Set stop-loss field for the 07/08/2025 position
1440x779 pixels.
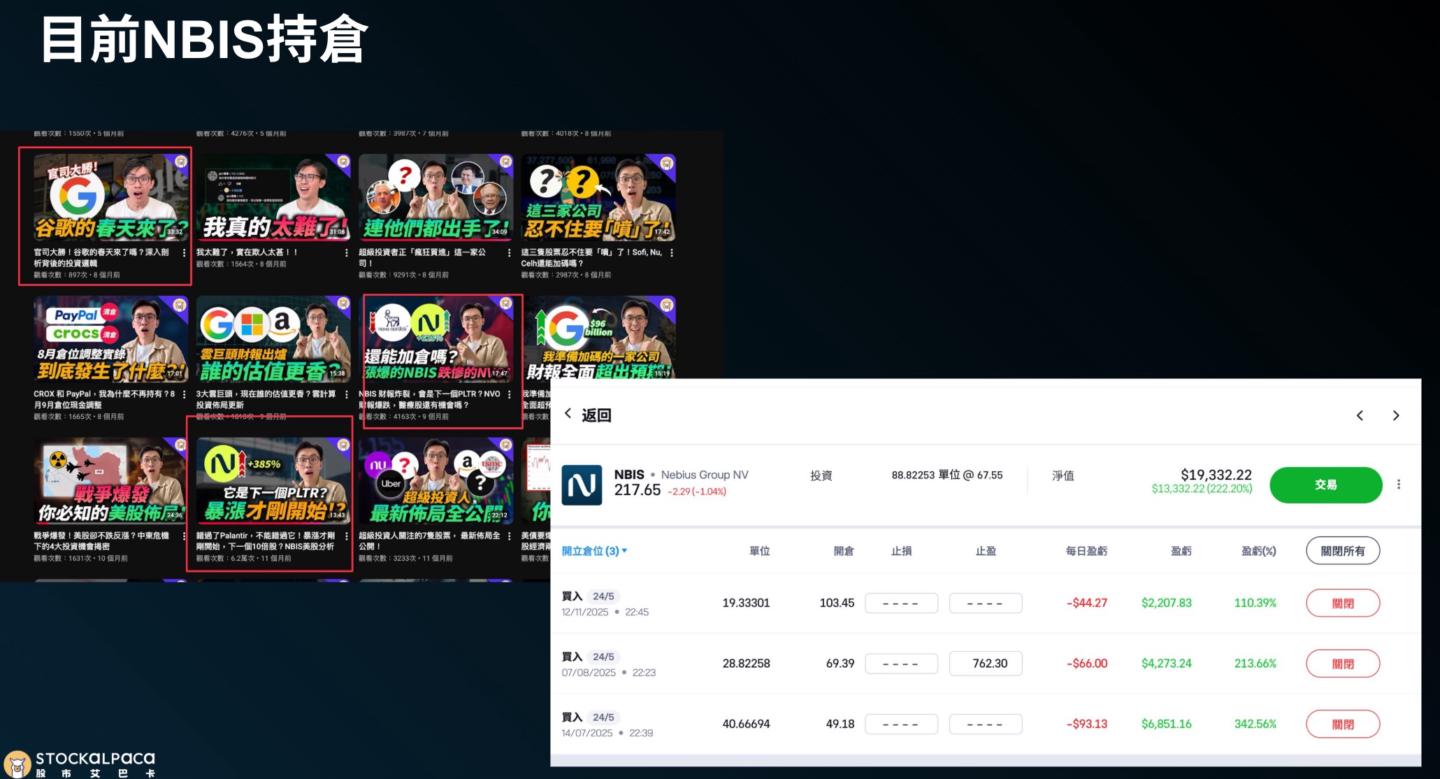901,664
